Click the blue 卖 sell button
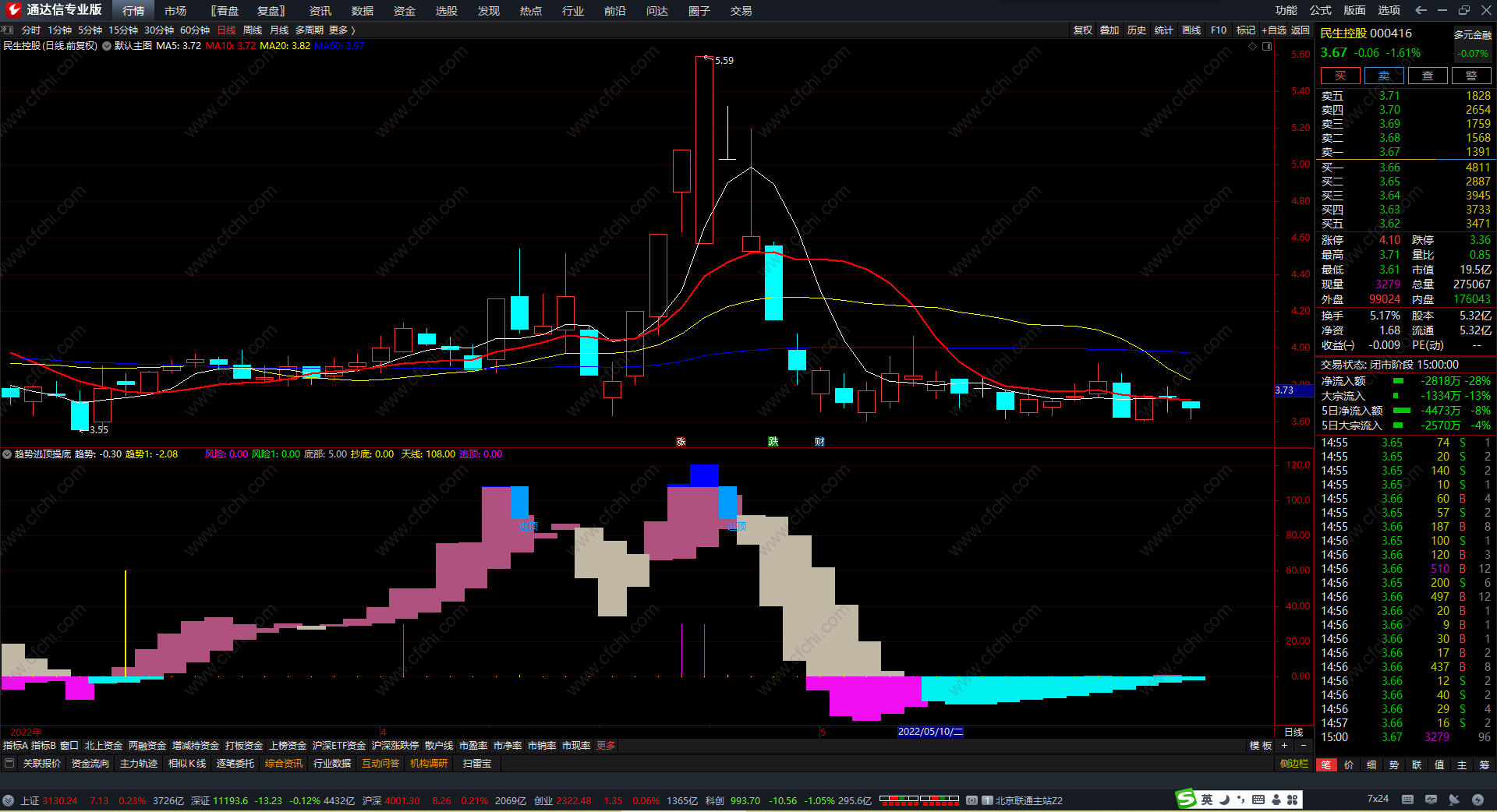This screenshot has height=812, width=1497. tap(1384, 76)
